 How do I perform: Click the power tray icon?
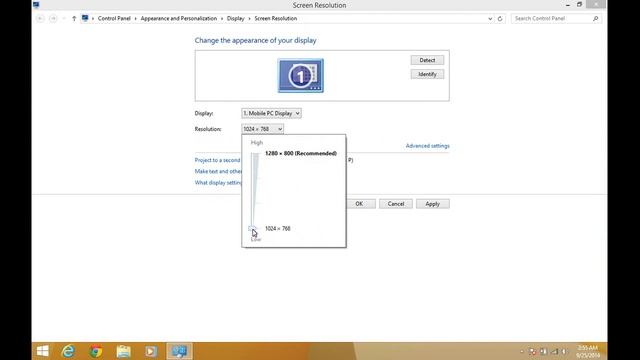coord(543,351)
